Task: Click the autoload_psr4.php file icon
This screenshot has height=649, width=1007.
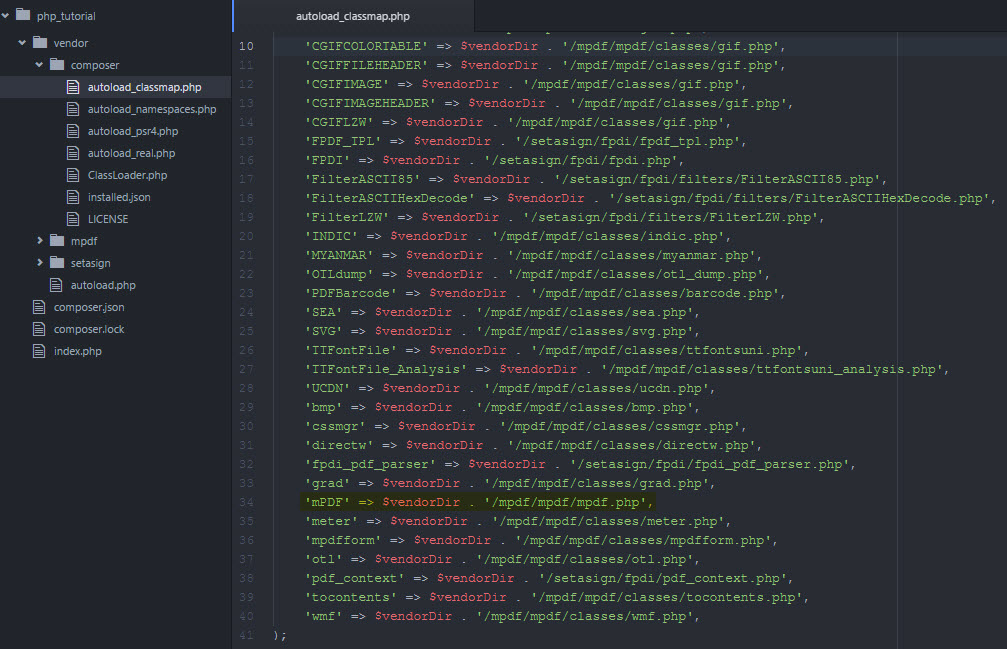Action: point(73,131)
